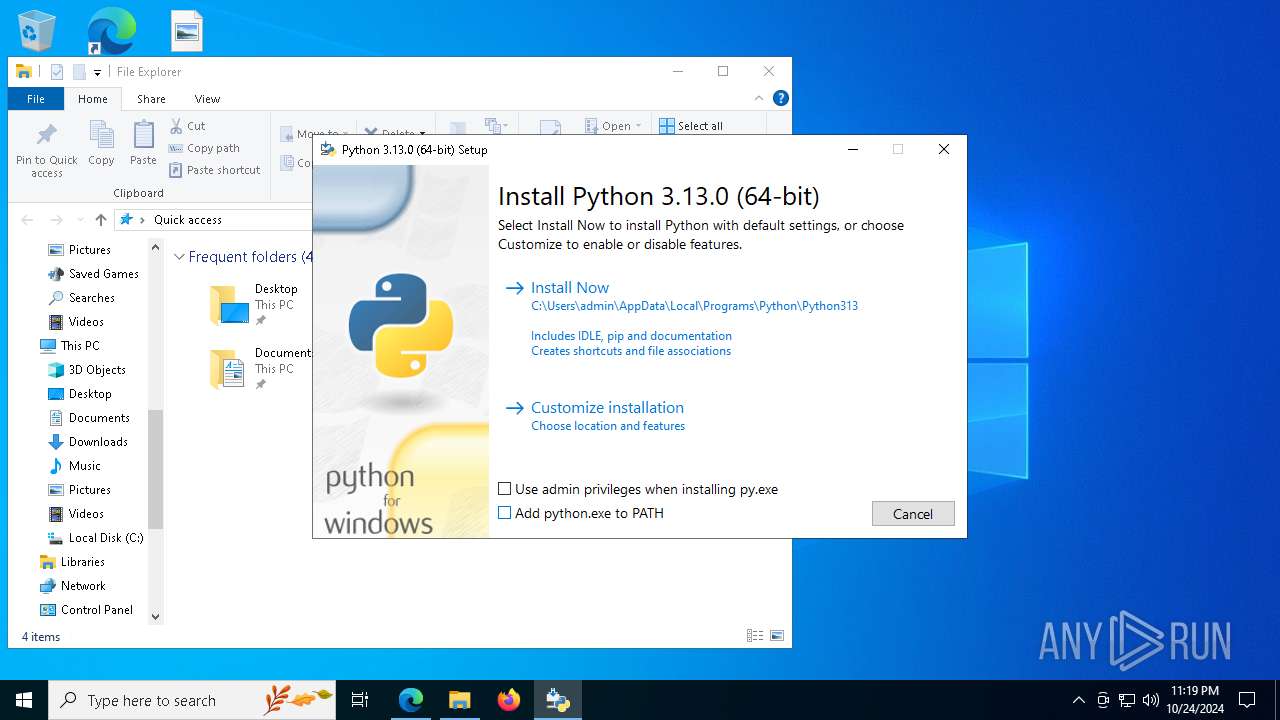Enable Use admin privileges when installing py.exe
Image resolution: width=1280 pixels, height=720 pixels.
[x=505, y=489]
